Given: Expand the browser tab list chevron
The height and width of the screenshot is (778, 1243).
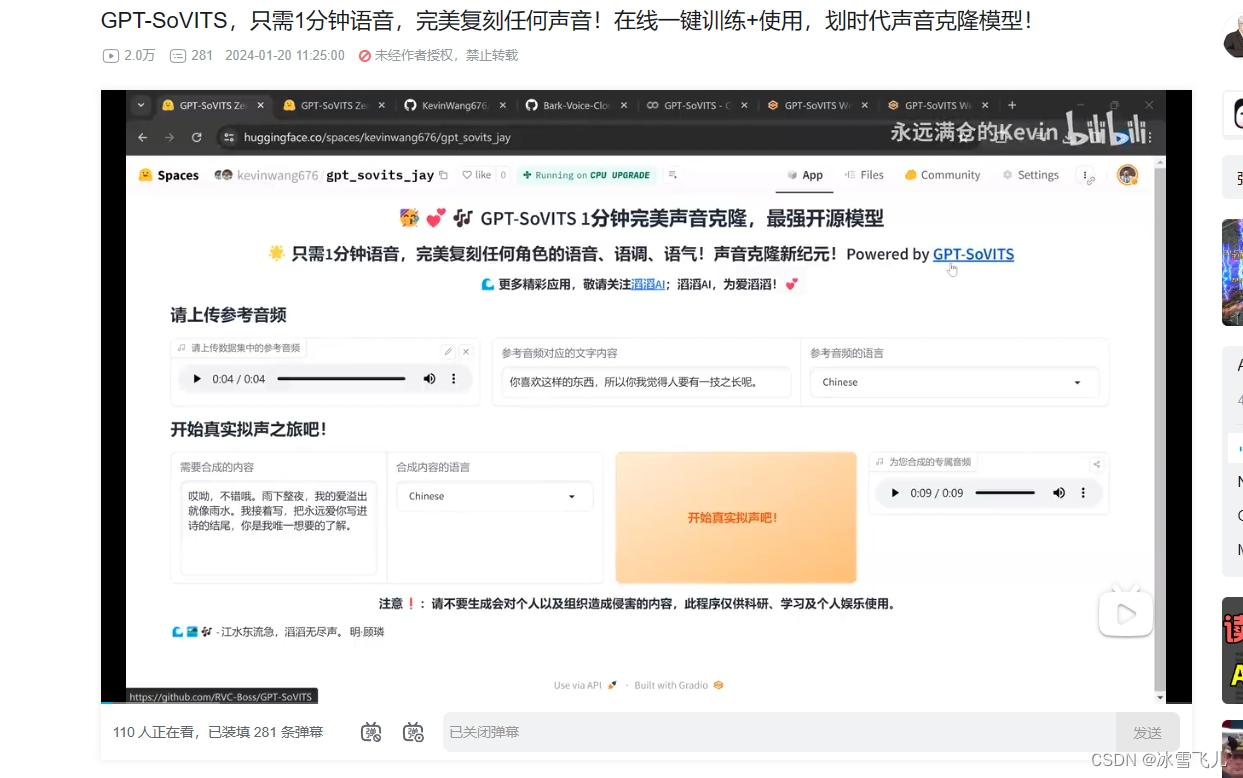Looking at the screenshot, I should tap(140, 104).
